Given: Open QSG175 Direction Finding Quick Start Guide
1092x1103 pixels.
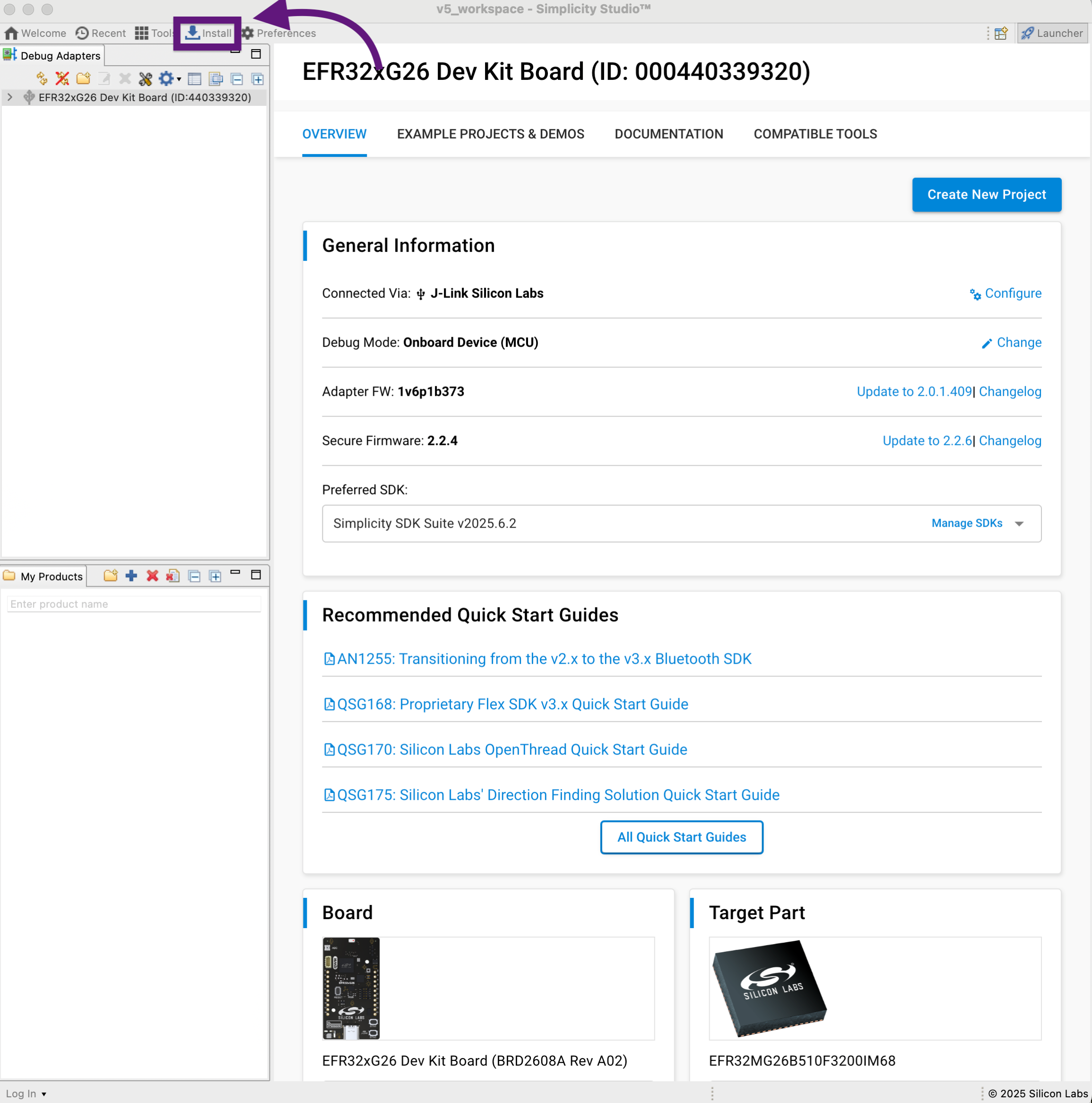Looking at the screenshot, I should point(552,795).
